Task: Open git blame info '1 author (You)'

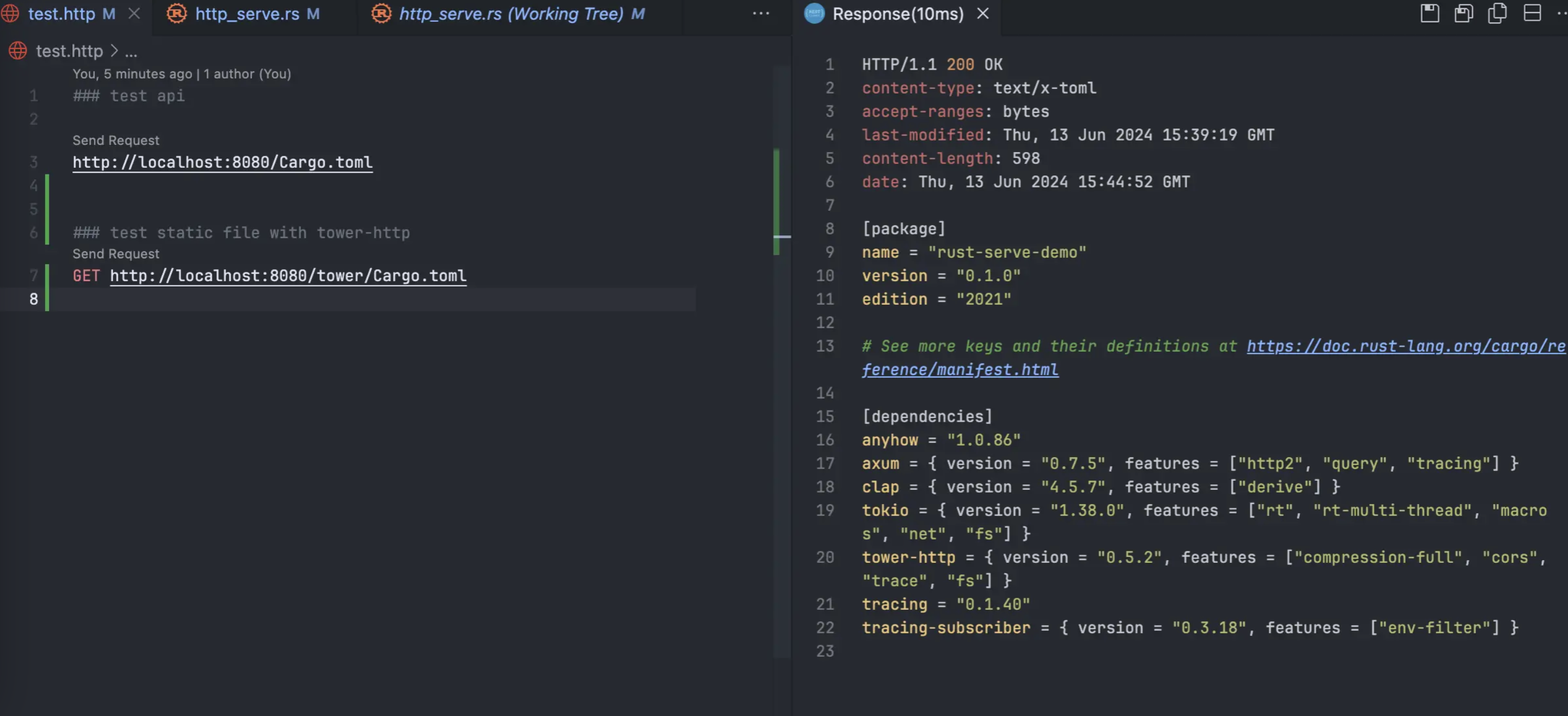Action: pos(246,74)
